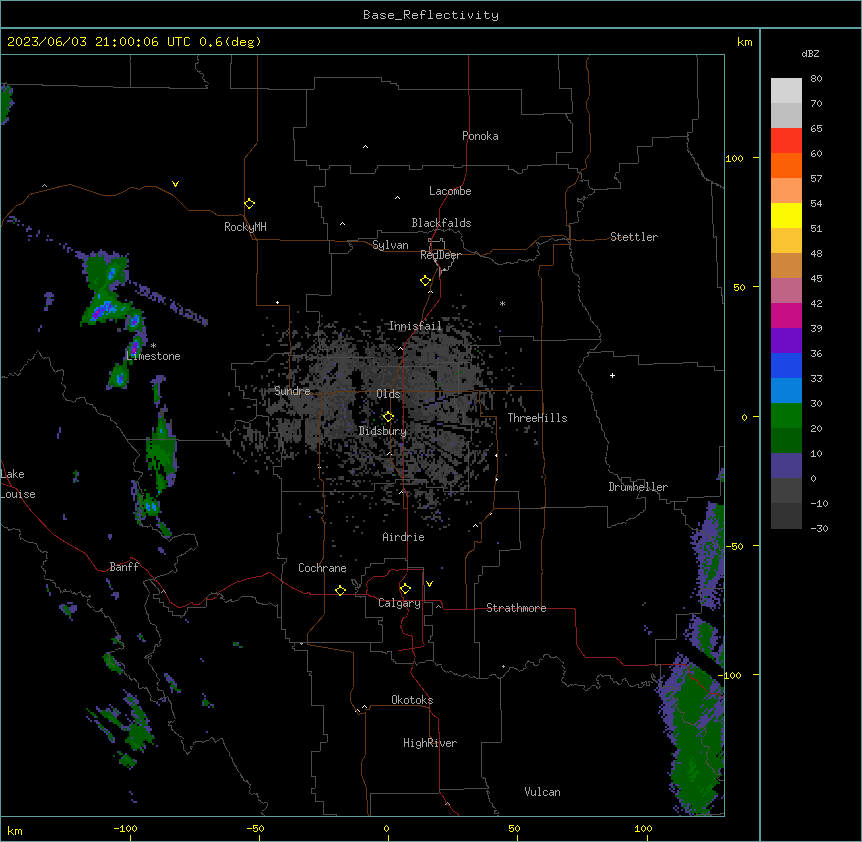The width and height of the screenshot is (862, 842).
Task: Click the ThreeHills label
Action: click(x=537, y=418)
